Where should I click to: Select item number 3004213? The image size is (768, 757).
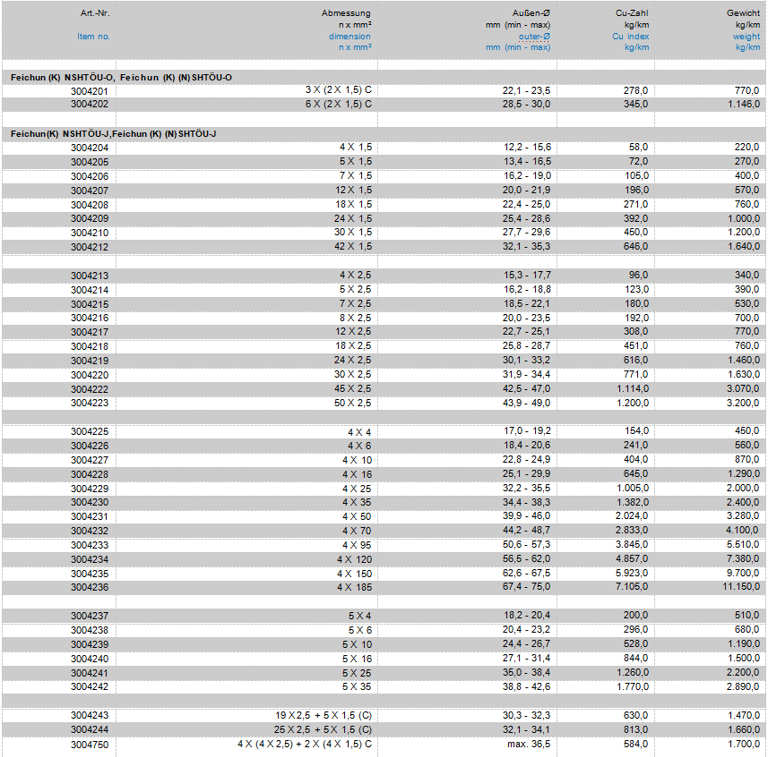pyautogui.click(x=89, y=276)
